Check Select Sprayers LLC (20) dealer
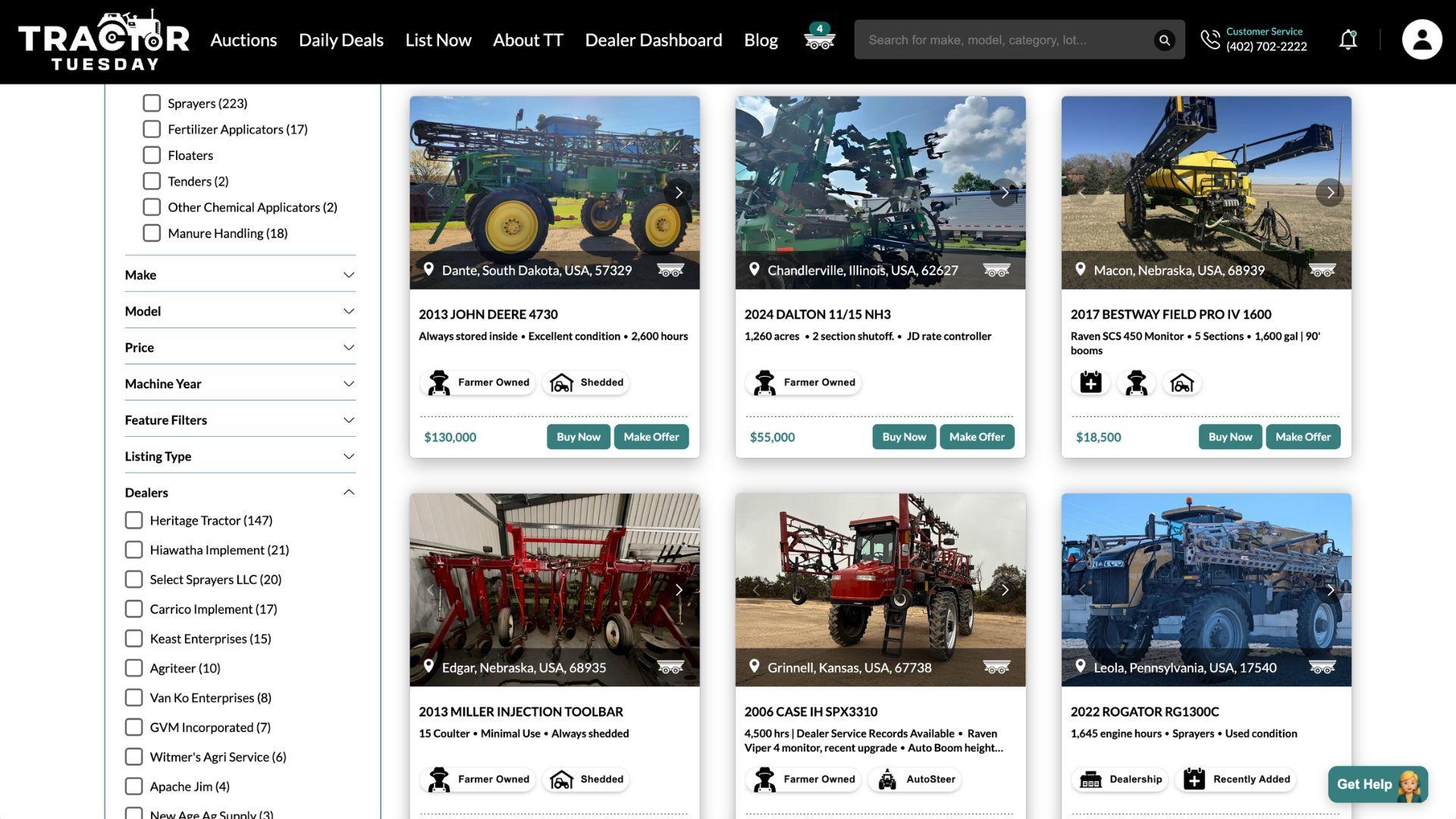Image resolution: width=1456 pixels, height=819 pixels. 133,579
